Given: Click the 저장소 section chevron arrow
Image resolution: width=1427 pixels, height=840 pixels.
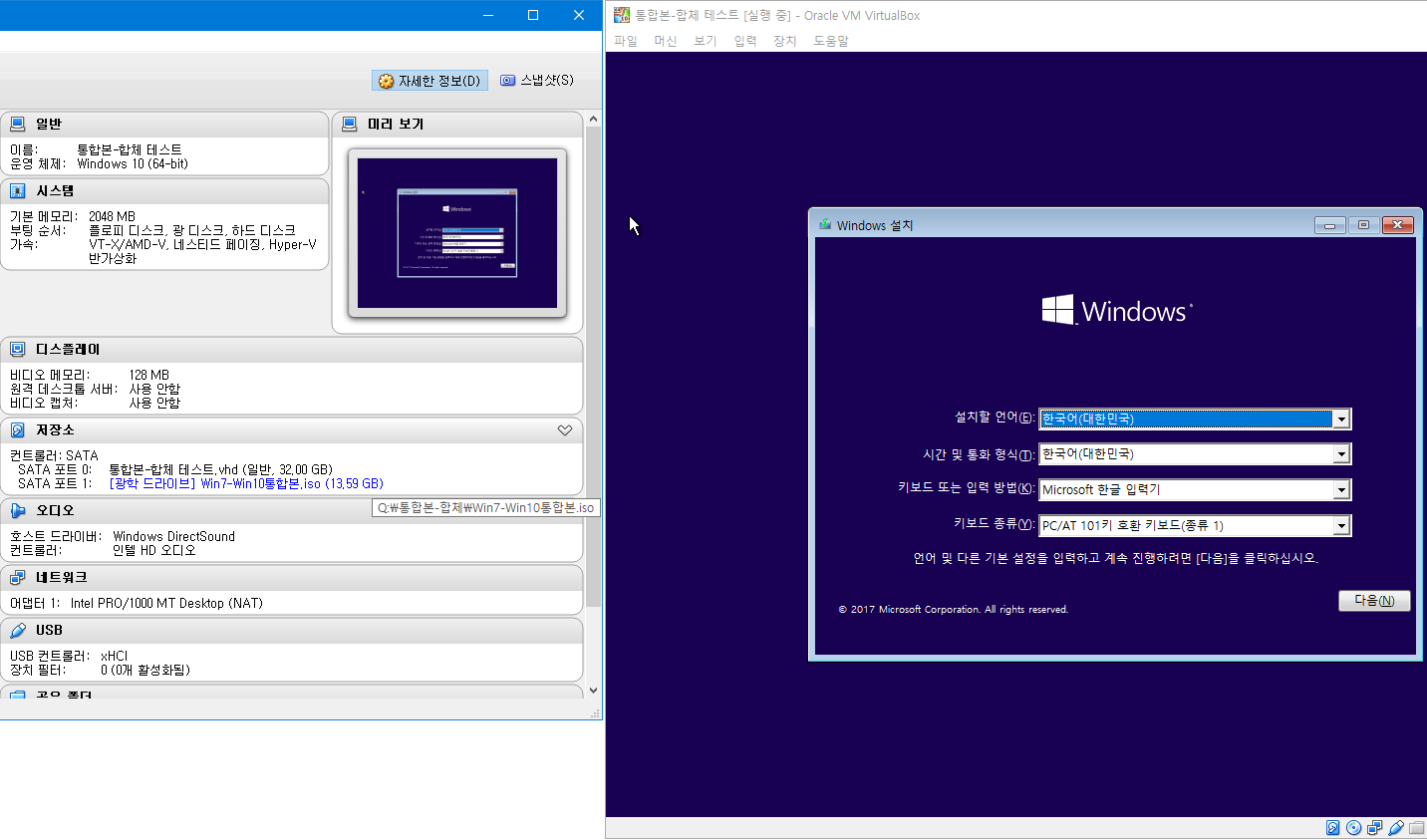Looking at the screenshot, I should pyautogui.click(x=565, y=430).
